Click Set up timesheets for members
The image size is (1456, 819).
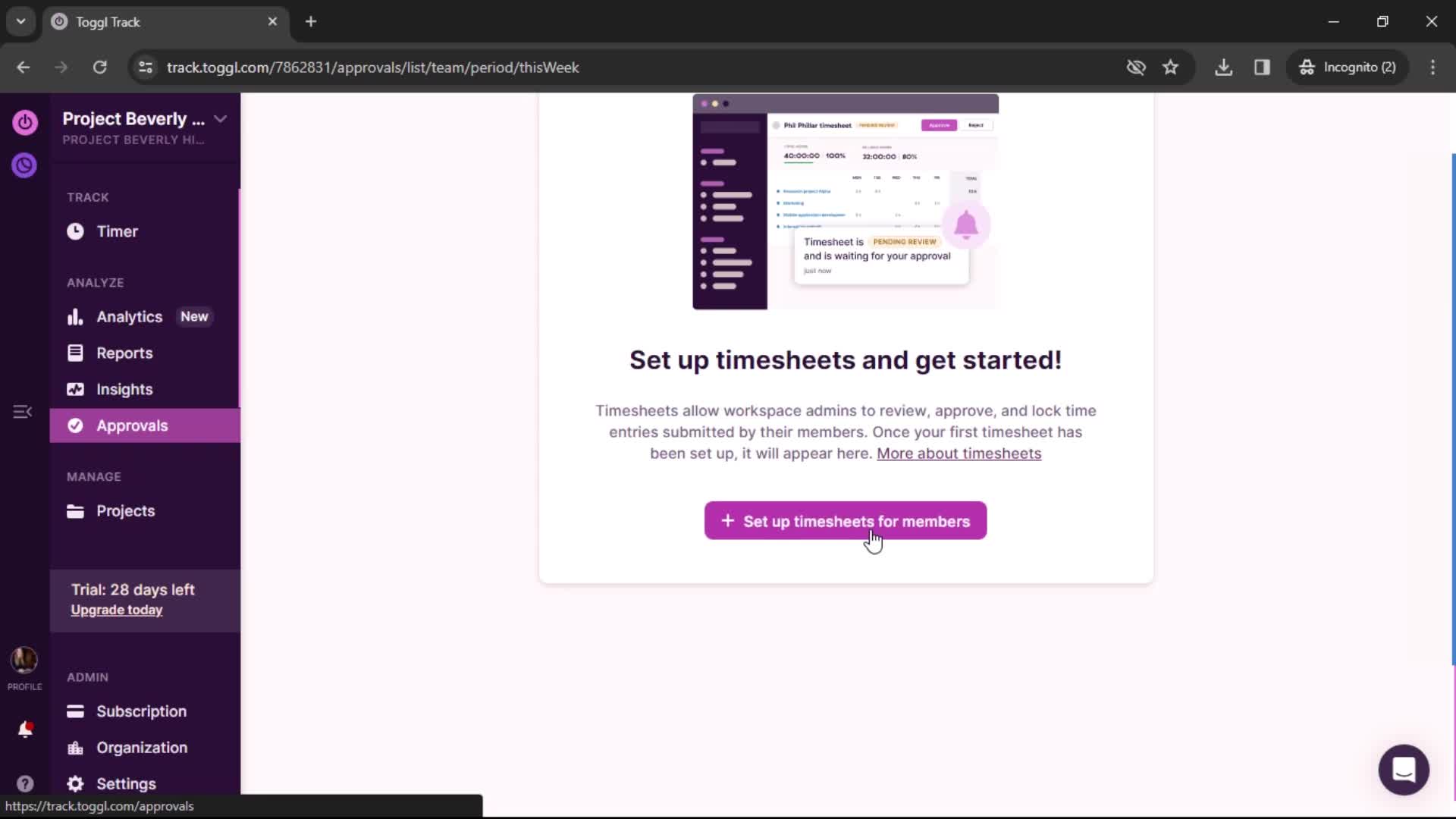[845, 521]
